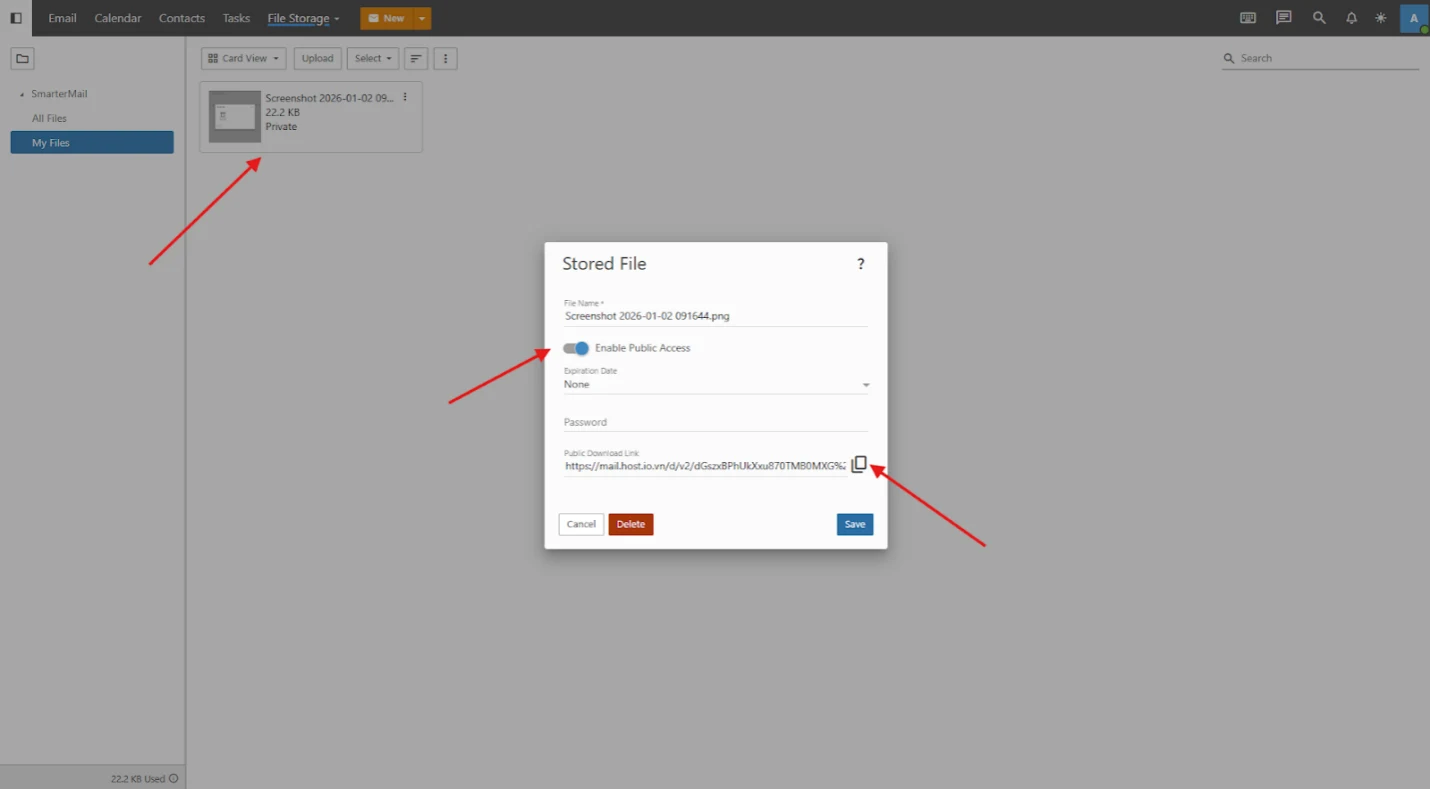This screenshot has width=1430, height=794.
Task: Click the sun theme icon
Action: point(1381,18)
